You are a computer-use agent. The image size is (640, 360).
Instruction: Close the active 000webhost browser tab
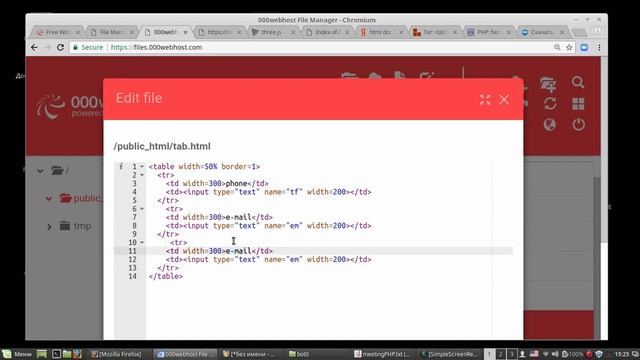[185, 32]
